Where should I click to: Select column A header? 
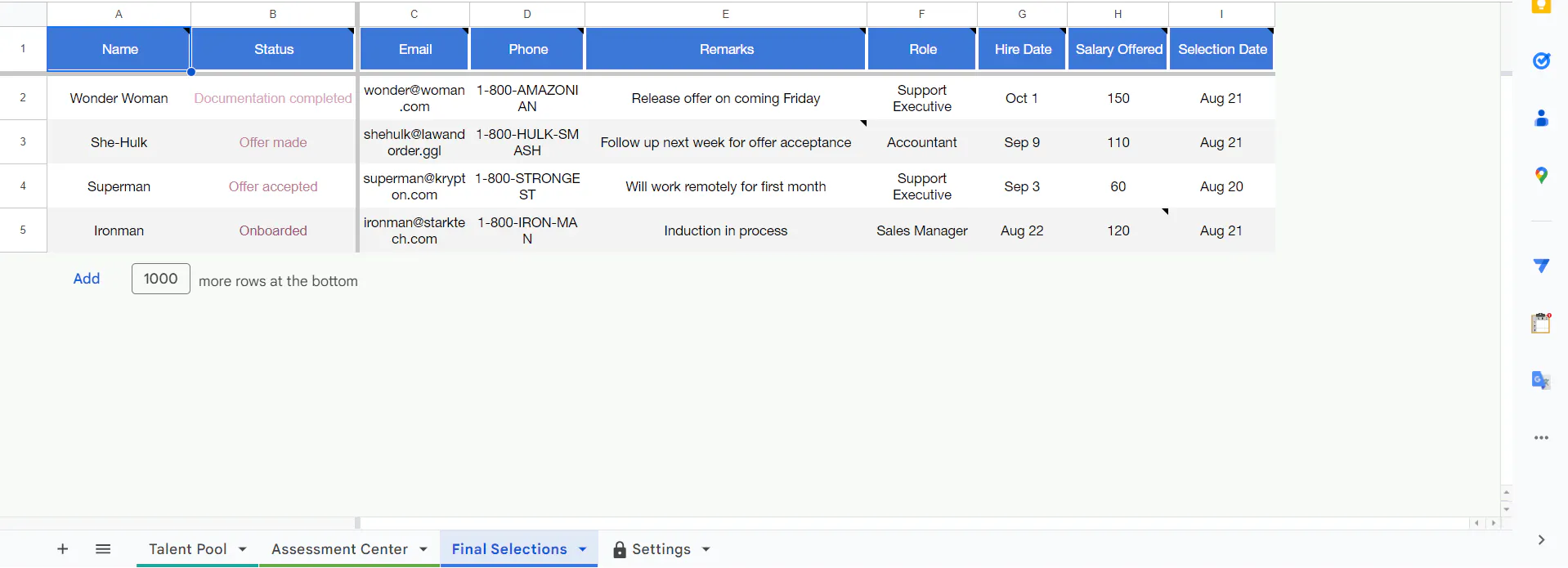point(119,14)
